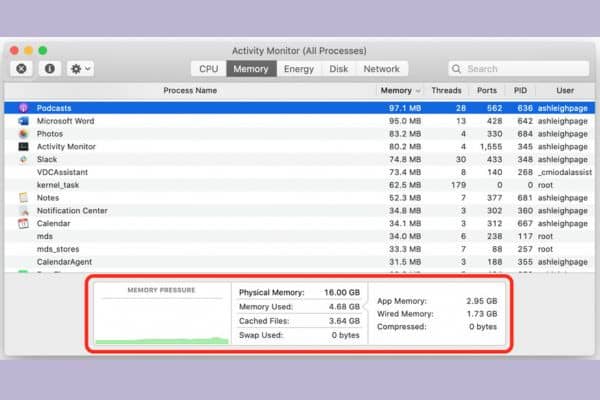
Task: Select the Photos process name
Action: pyautogui.click(x=50, y=134)
